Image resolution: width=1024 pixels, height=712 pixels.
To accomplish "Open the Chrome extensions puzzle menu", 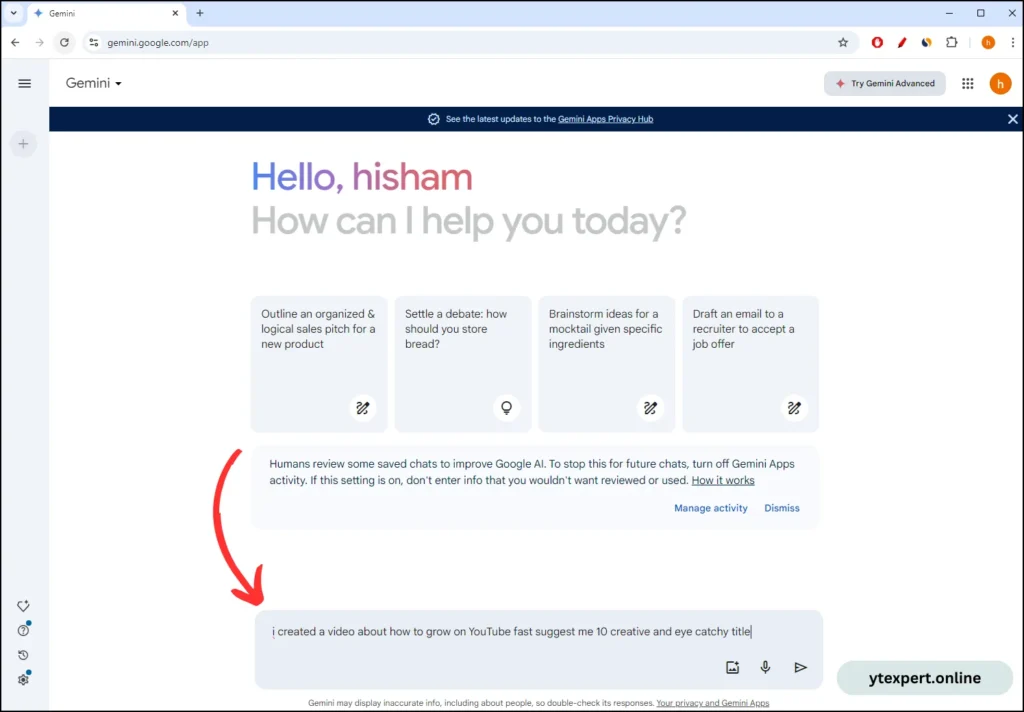I will [952, 43].
